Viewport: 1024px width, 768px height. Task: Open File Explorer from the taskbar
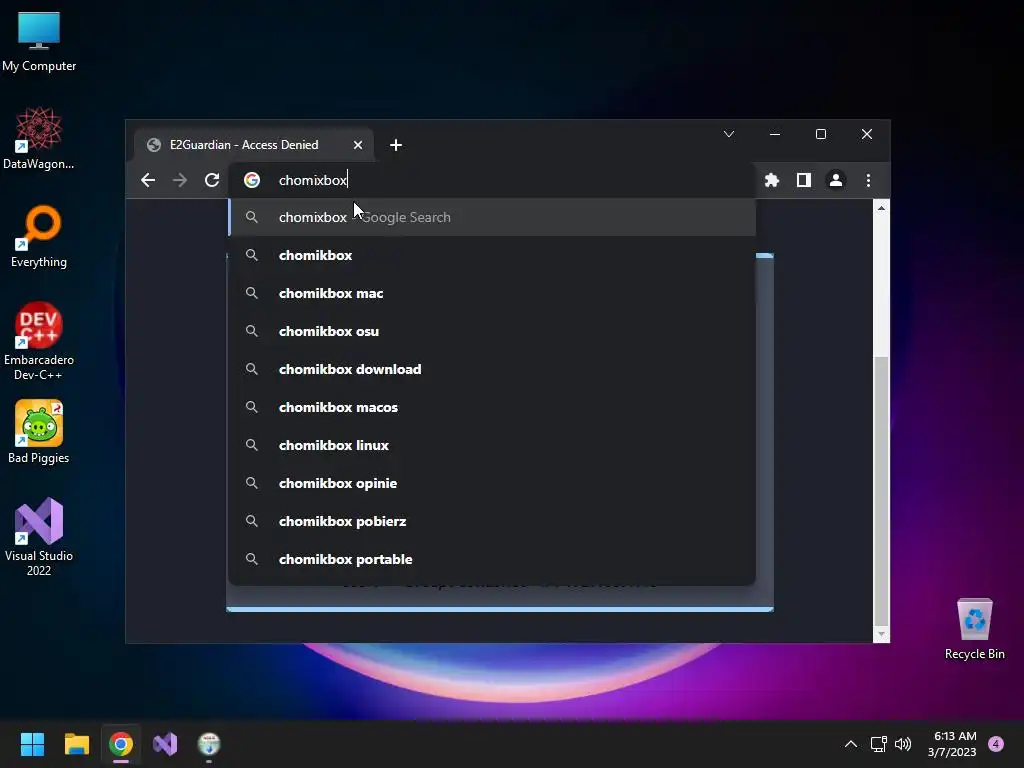(x=76, y=744)
